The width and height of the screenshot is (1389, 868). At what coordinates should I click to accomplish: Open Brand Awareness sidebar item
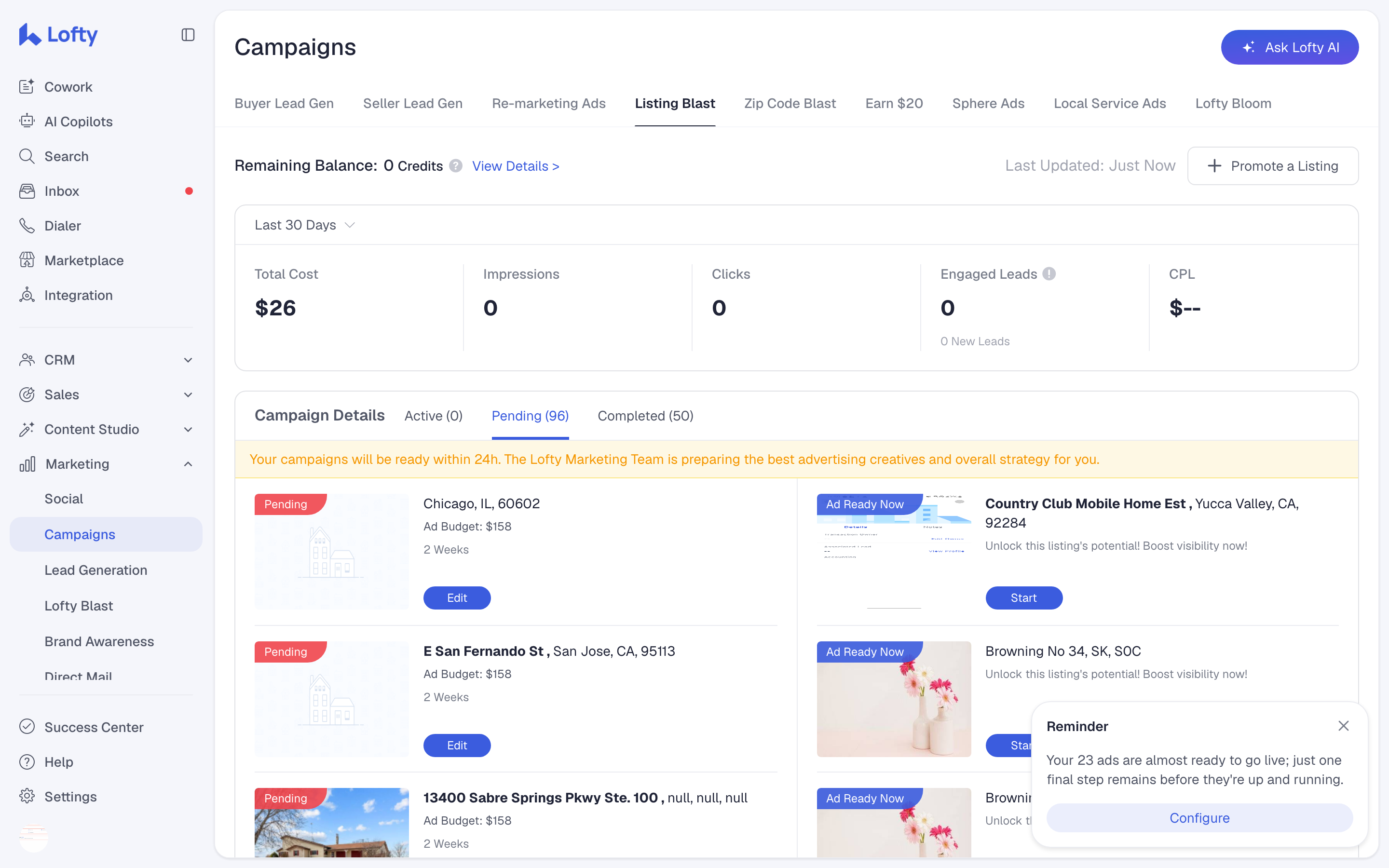99,641
